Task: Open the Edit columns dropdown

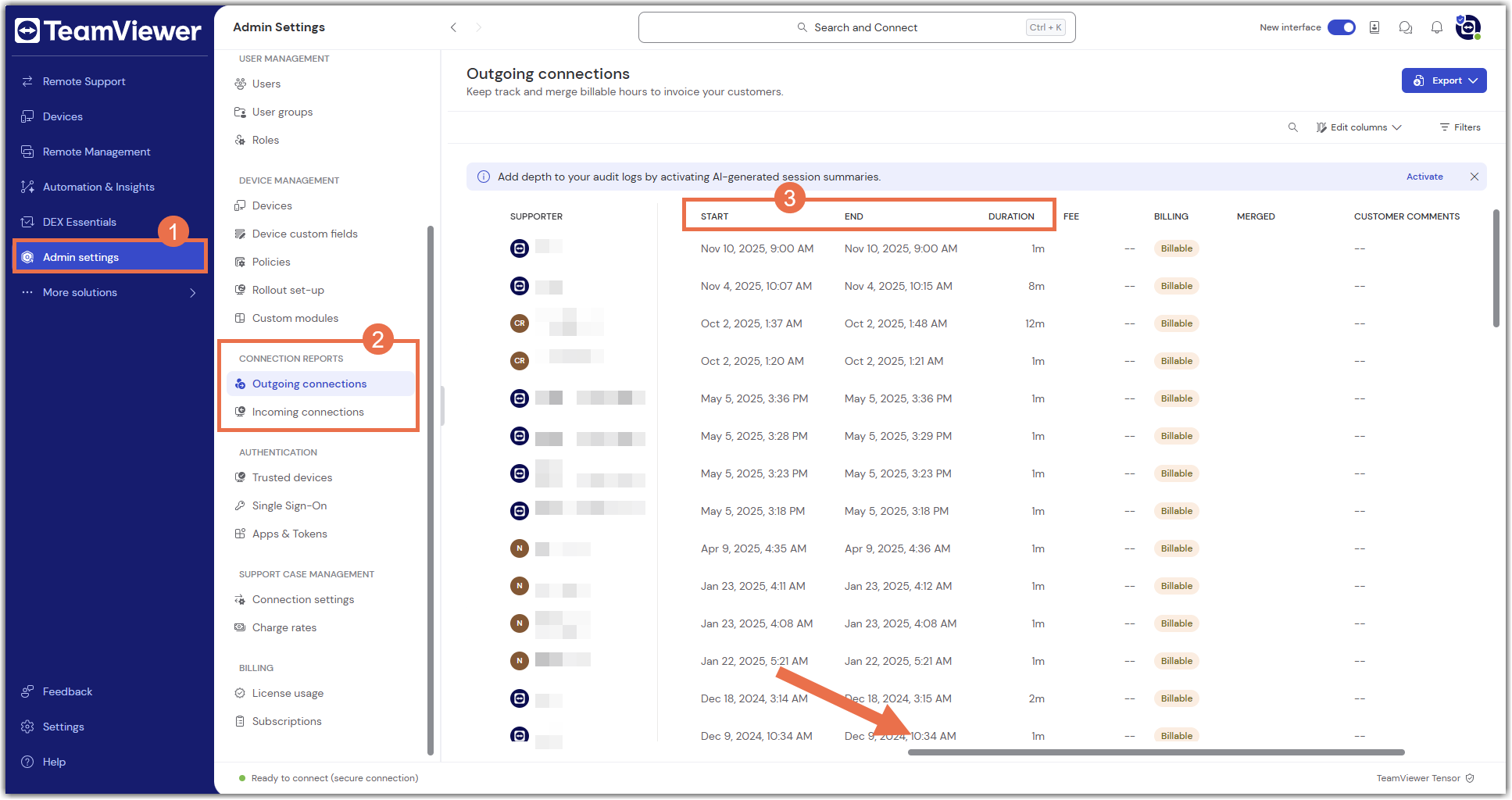Action: [x=1359, y=127]
